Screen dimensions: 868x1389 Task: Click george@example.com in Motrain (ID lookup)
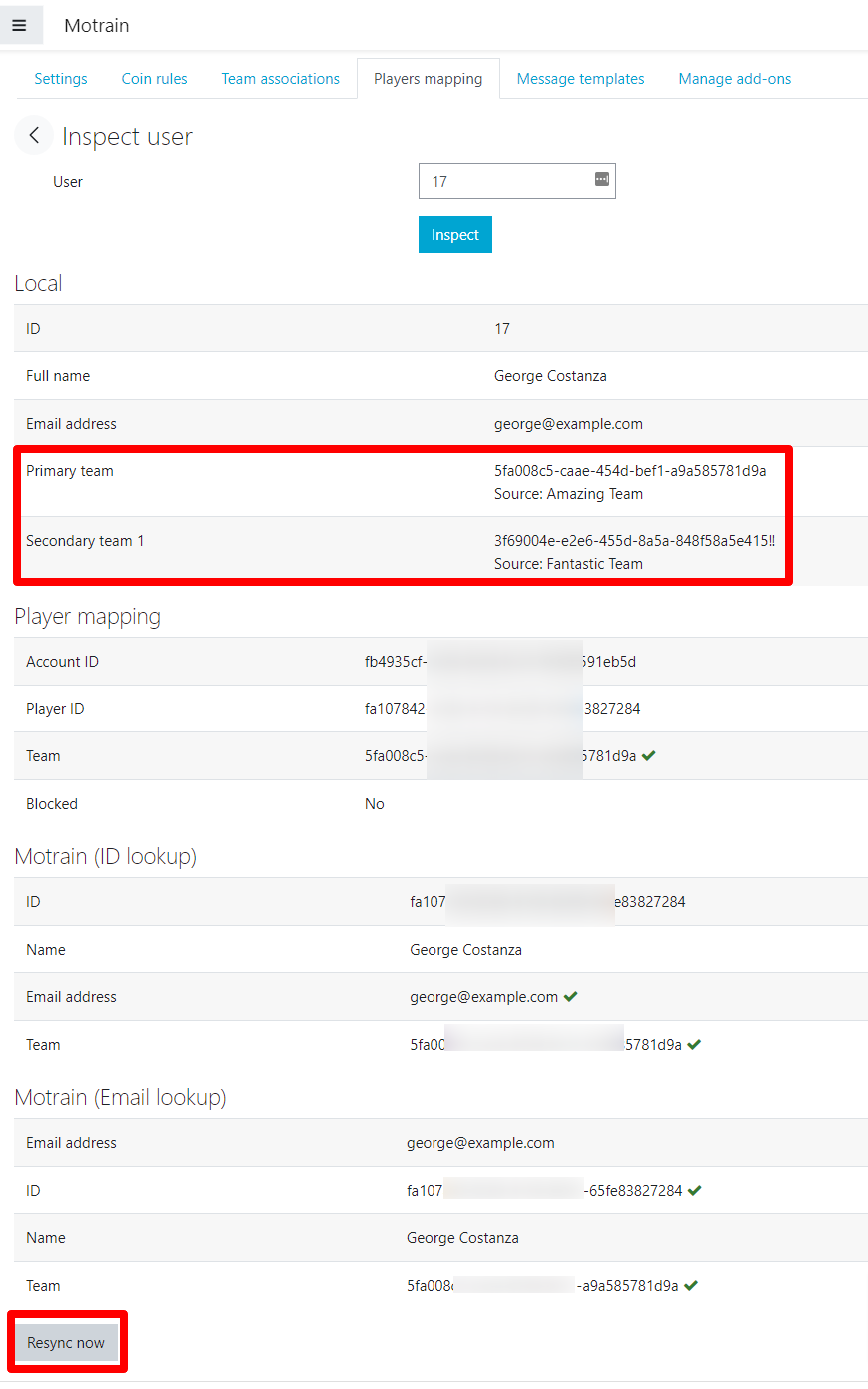[483, 997]
